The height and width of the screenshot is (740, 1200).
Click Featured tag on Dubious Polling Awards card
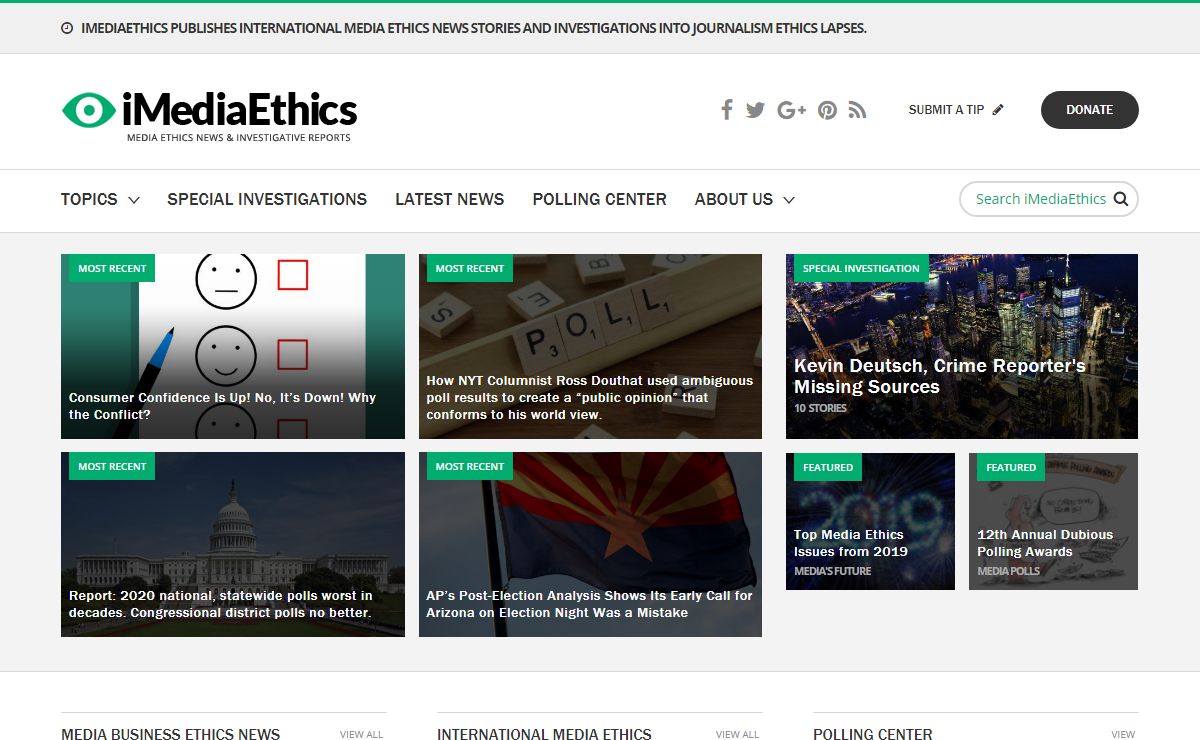click(1011, 467)
